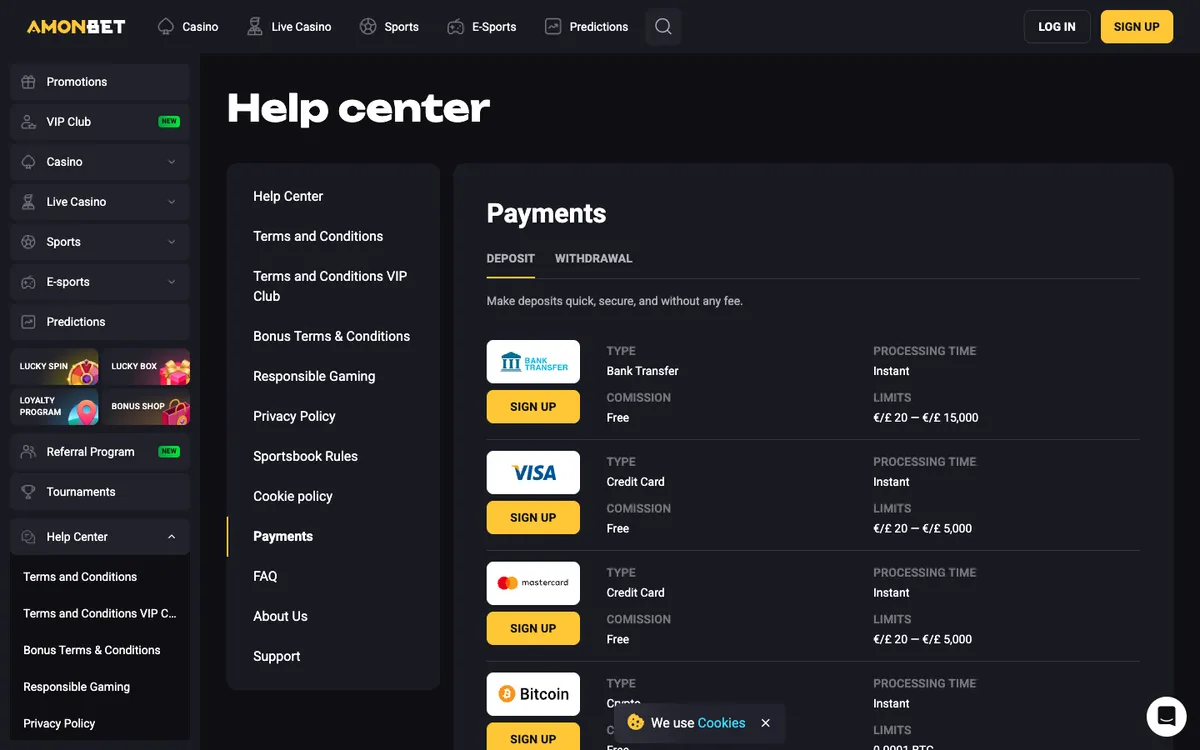This screenshot has height=750, width=1200.
Task: Click SIGN UP under Bank Transfer
Action: [533, 407]
